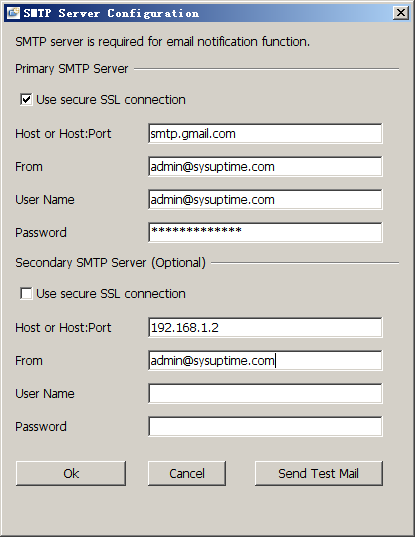The width and height of the screenshot is (415, 537).
Task: Select the empty secondary User Name field
Action: [265, 393]
